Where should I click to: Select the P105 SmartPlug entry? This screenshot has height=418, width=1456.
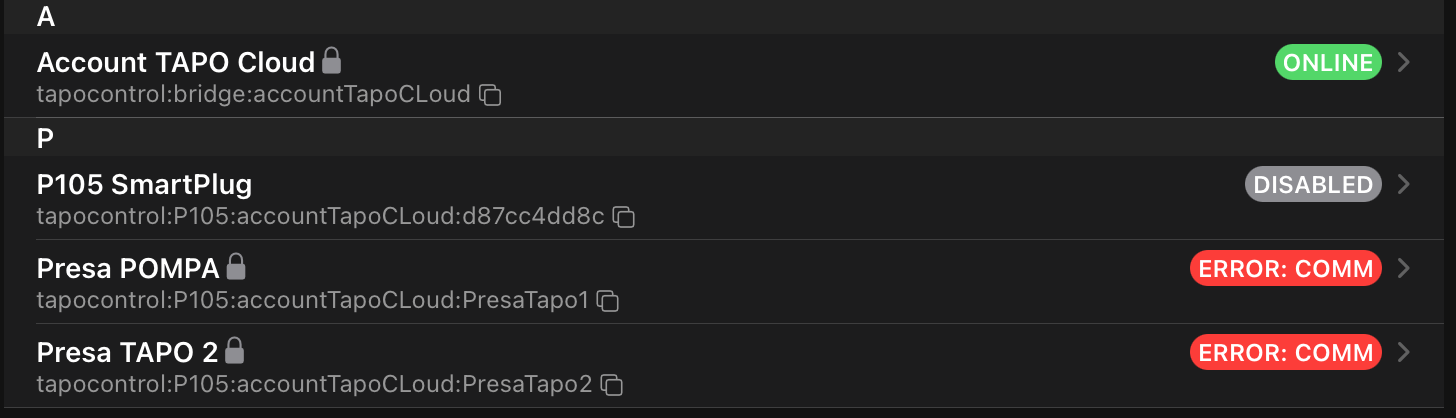tap(144, 185)
